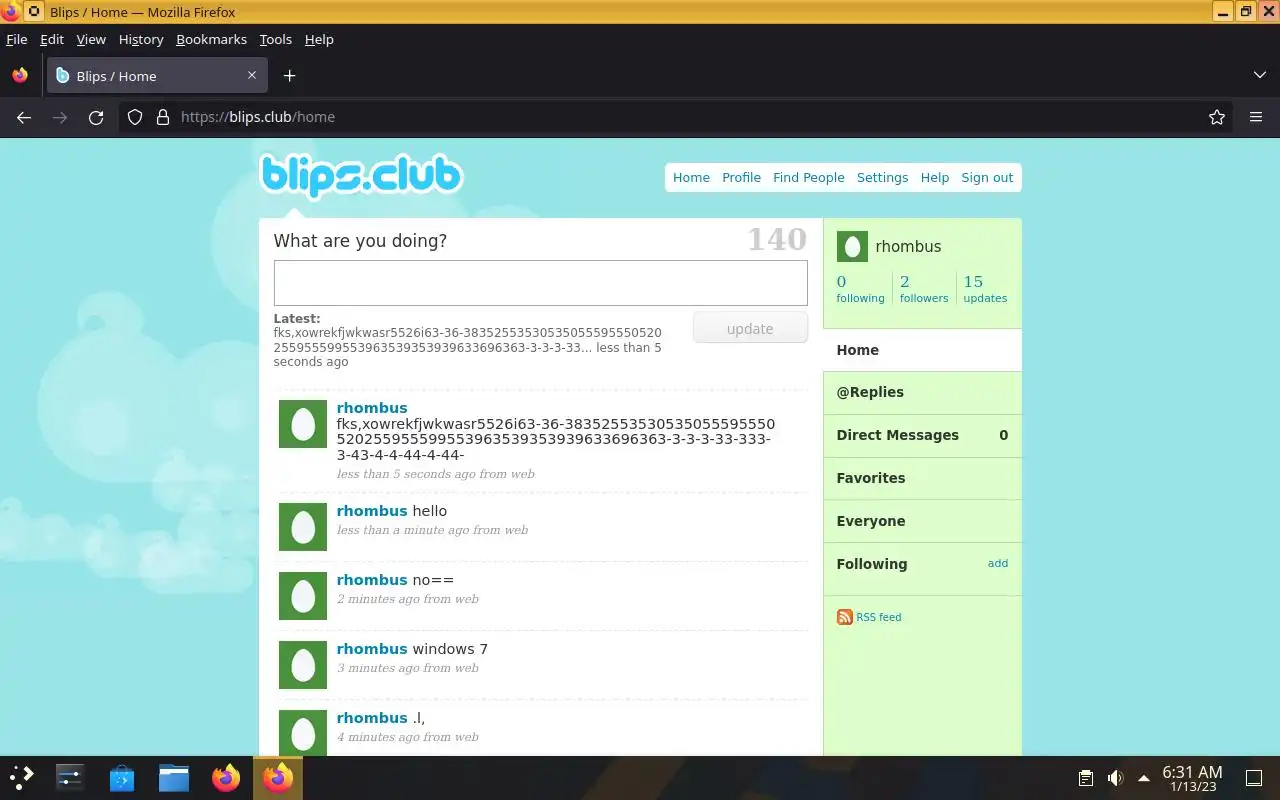This screenshot has width=1280, height=800.
Task: Click the add link next to Following
Action: pos(998,563)
